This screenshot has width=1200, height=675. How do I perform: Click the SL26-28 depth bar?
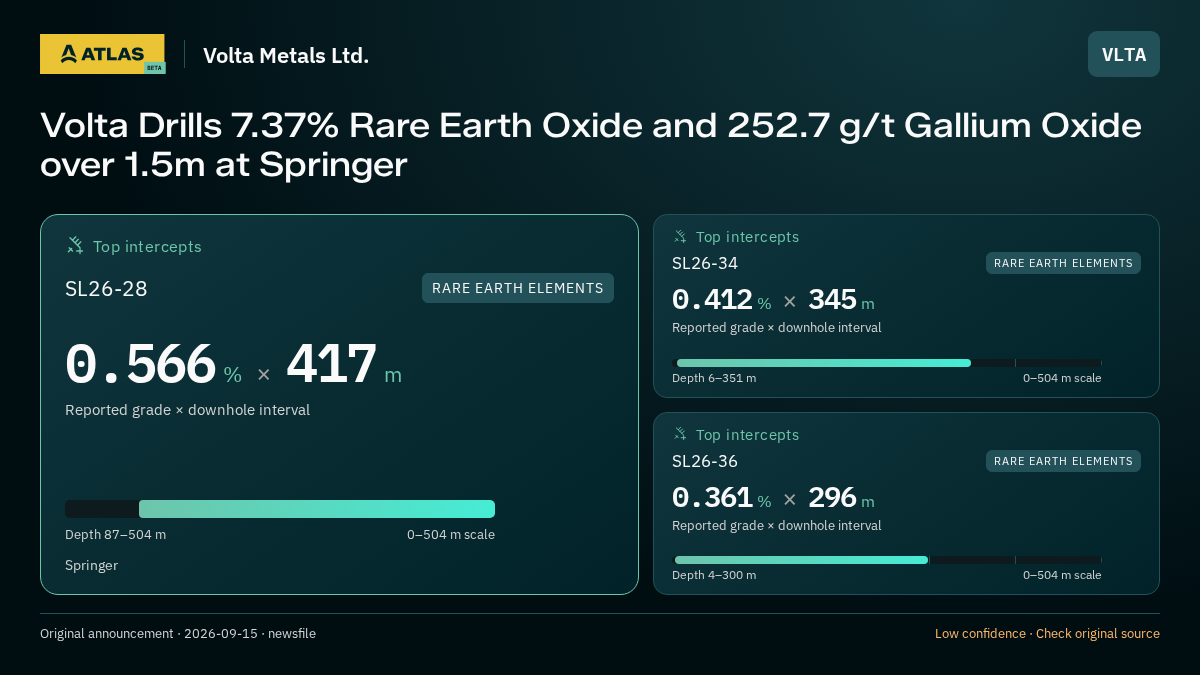tap(280, 509)
